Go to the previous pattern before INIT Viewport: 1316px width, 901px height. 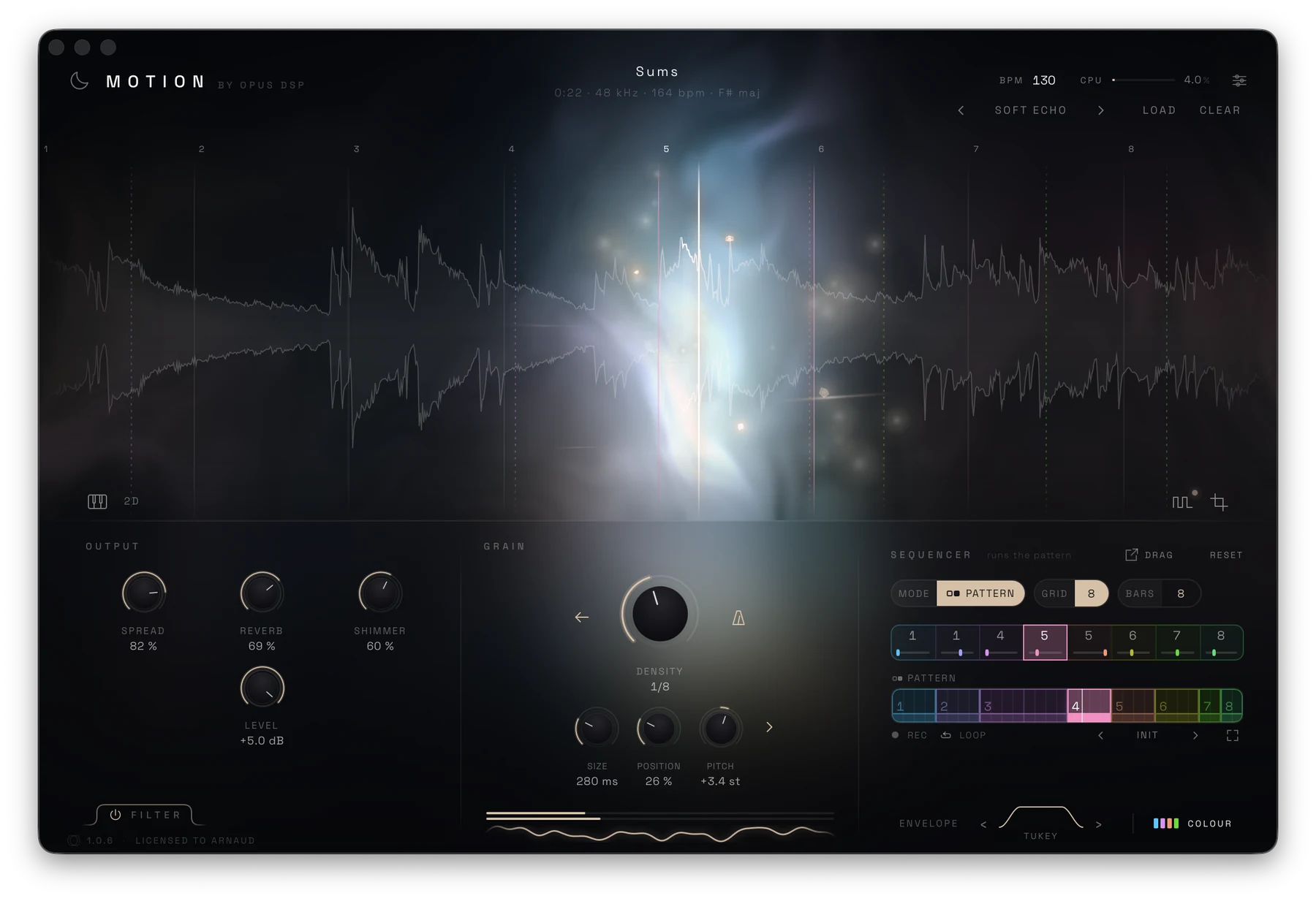pyautogui.click(x=1101, y=736)
